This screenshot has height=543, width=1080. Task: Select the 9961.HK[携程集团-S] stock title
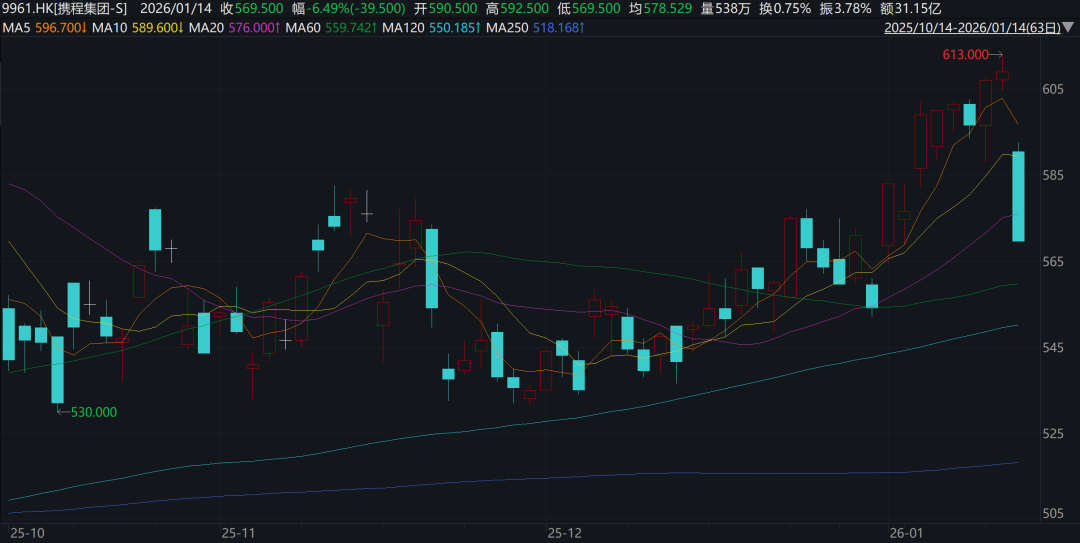point(65,9)
